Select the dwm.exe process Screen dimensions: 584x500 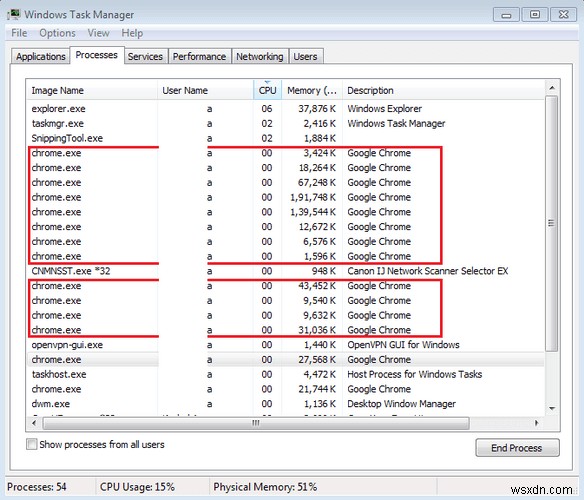tap(286, 404)
